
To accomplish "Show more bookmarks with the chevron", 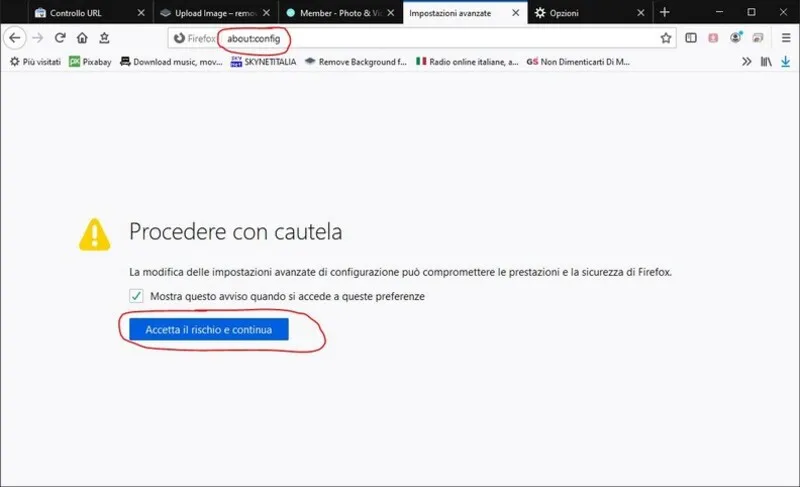I will point(747,62).
